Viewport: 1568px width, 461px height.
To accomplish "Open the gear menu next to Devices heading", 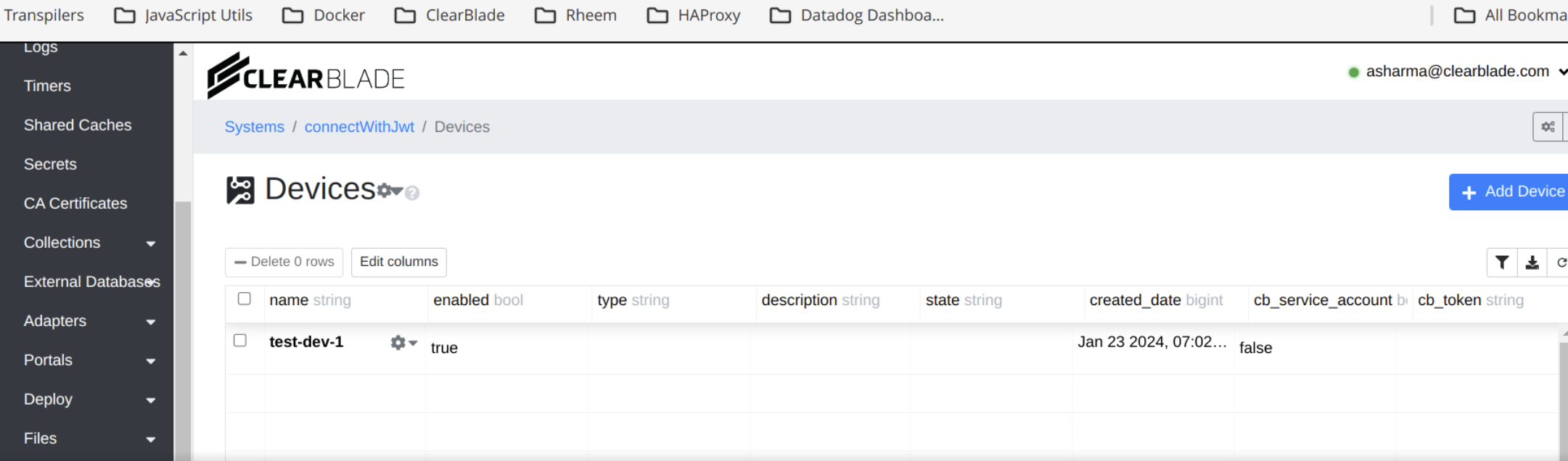I will 389,191.
